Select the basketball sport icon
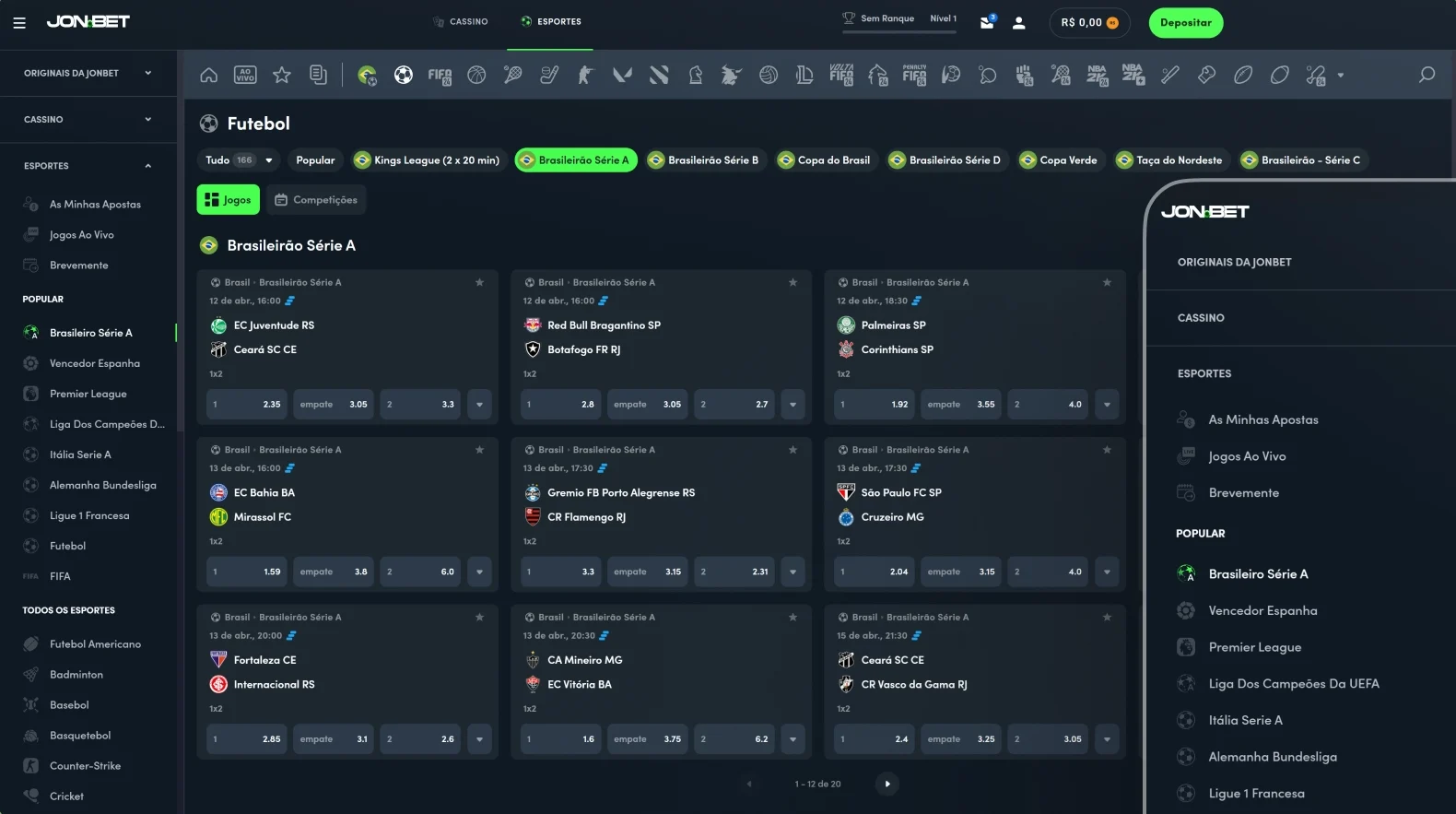The height and width of the screenshot is (814, 1456). pos(476,76)
